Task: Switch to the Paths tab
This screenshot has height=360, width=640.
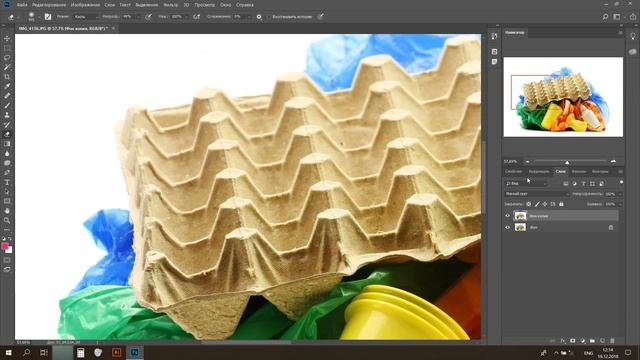Action: [x=600, y=172]
